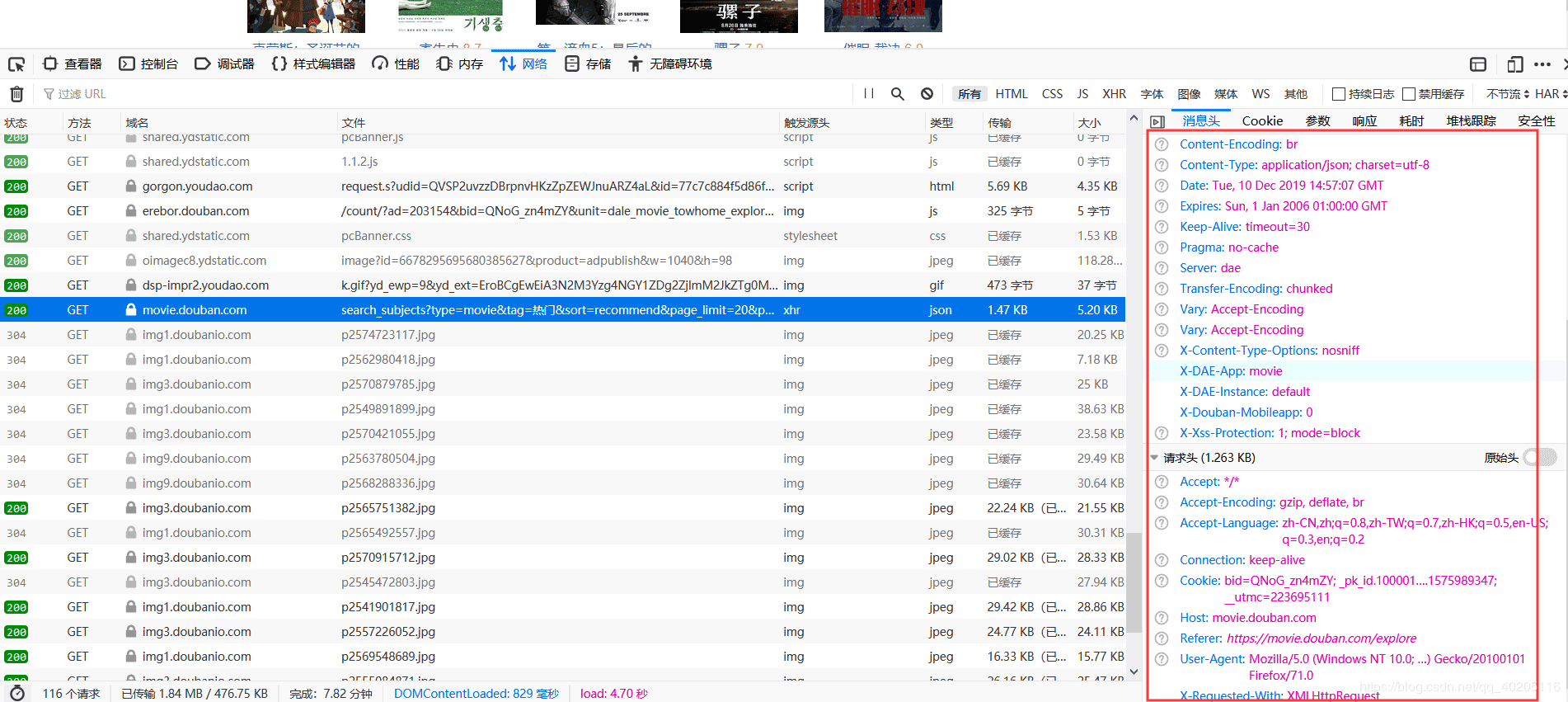Open the 不节流 throttling dropdown
This screenshot has height=702, width=1568.
point(1507,94)
